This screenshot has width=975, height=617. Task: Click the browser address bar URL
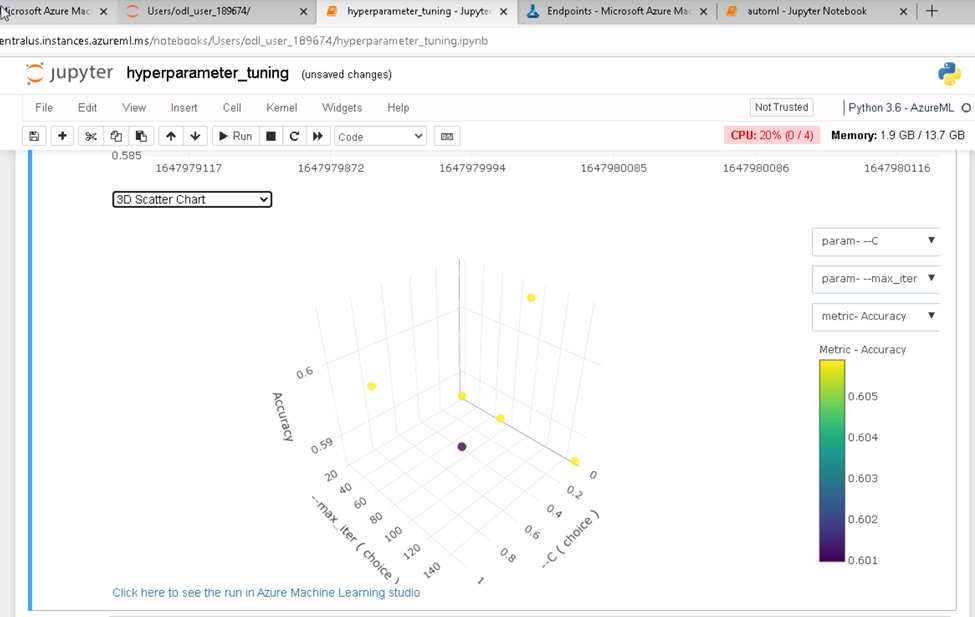pos(244,41)
